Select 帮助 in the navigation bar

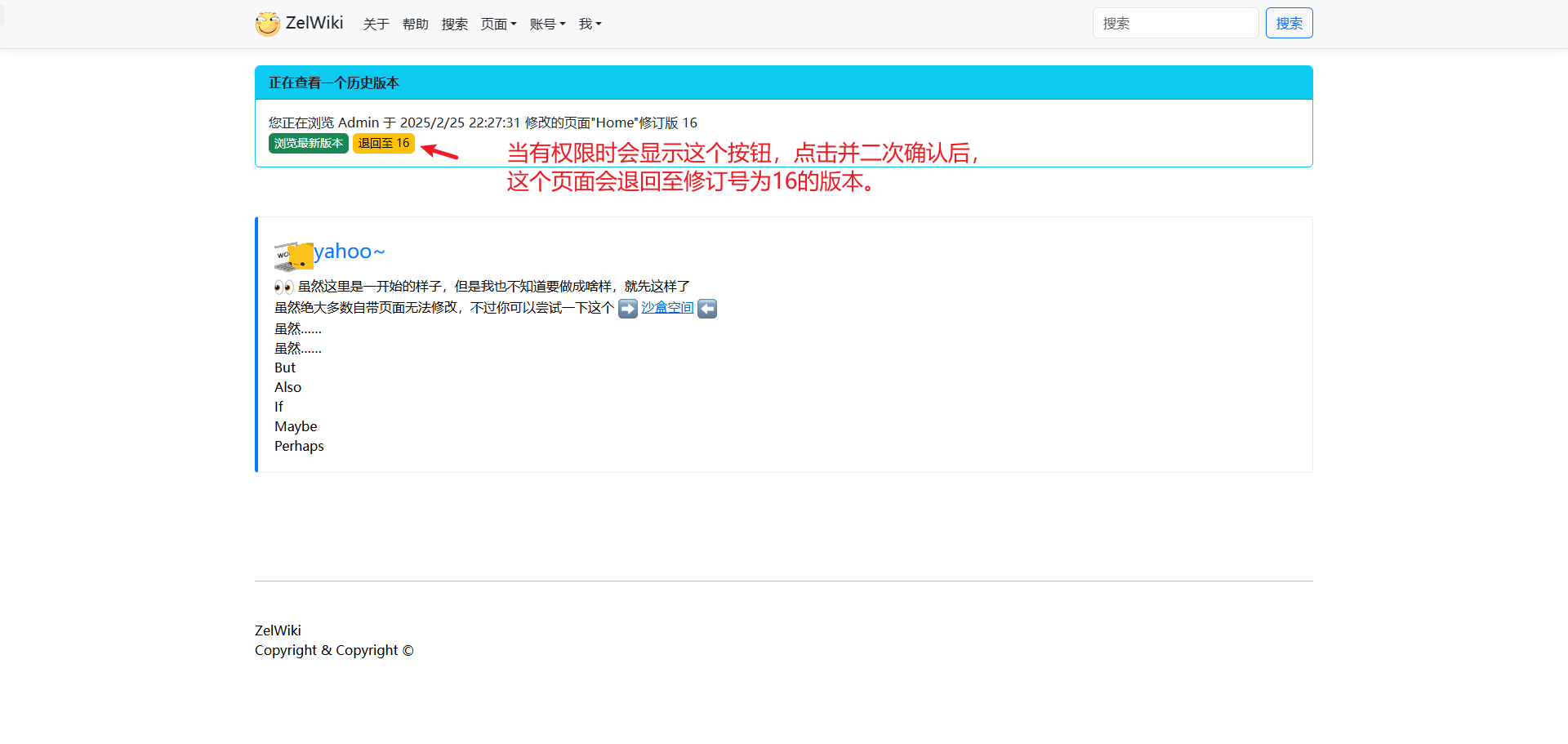point(415,25)
